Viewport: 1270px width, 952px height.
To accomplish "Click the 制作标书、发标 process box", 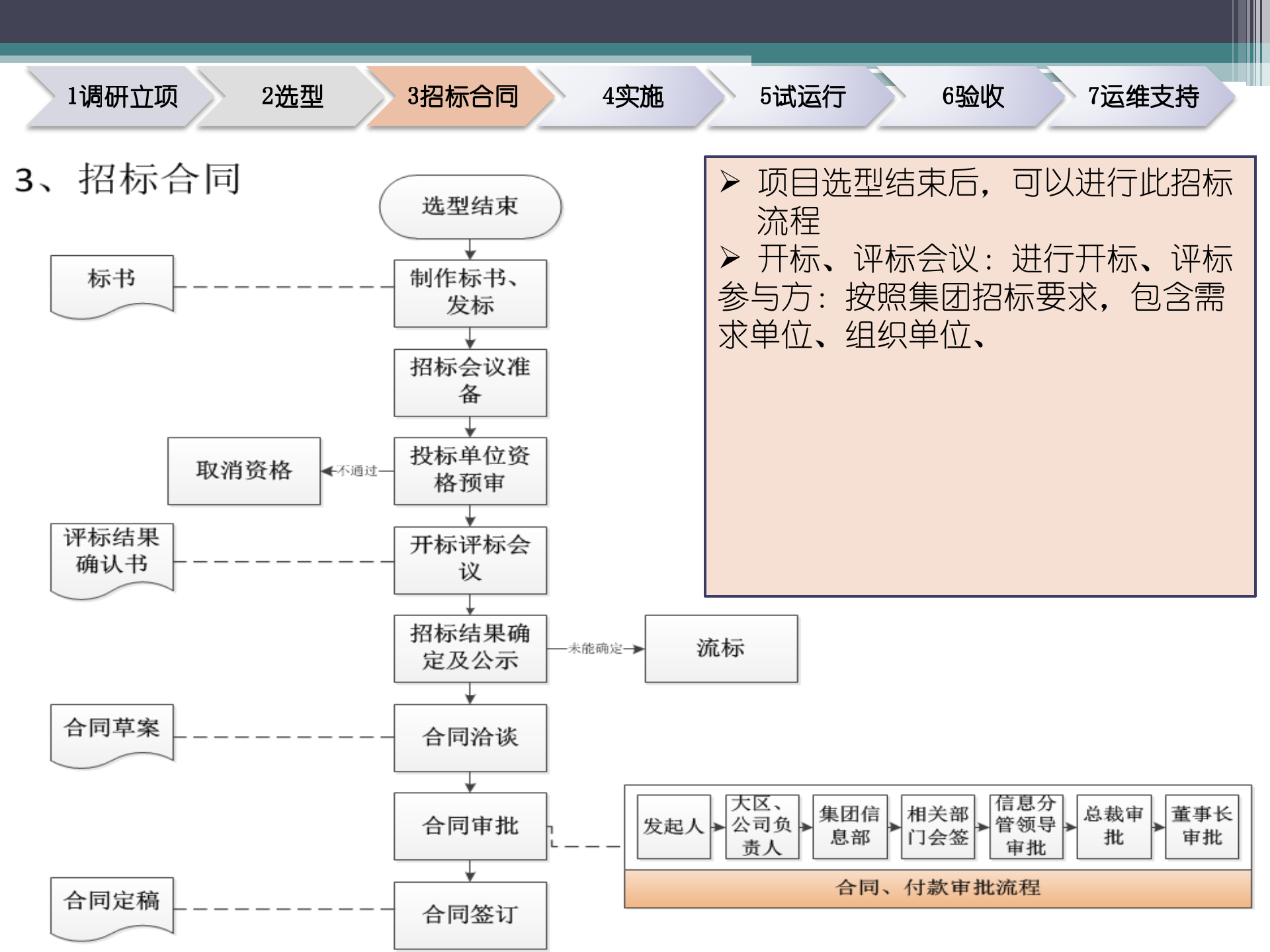I will pos(471,293).
